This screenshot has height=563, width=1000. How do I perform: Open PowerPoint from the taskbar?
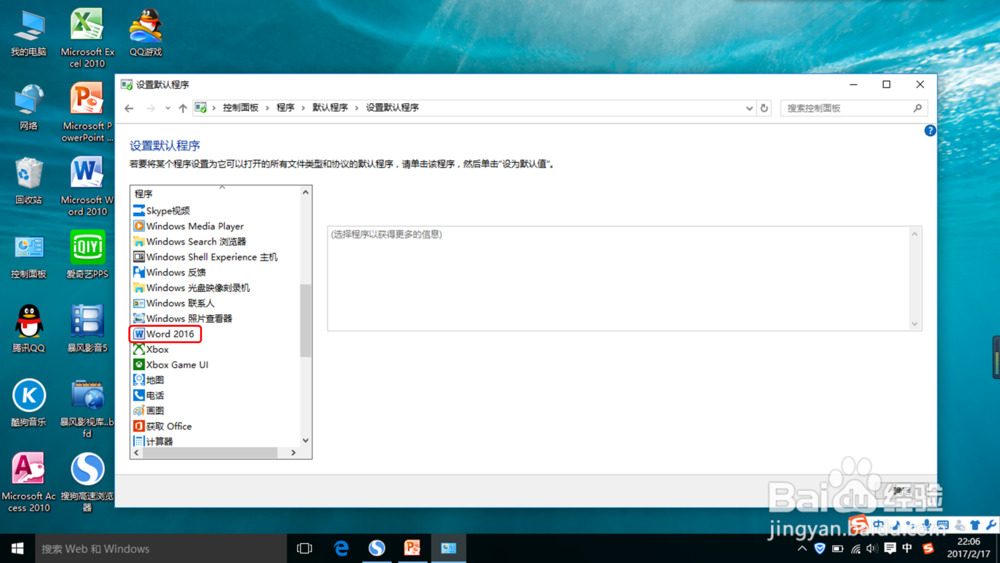pos(413,548)
